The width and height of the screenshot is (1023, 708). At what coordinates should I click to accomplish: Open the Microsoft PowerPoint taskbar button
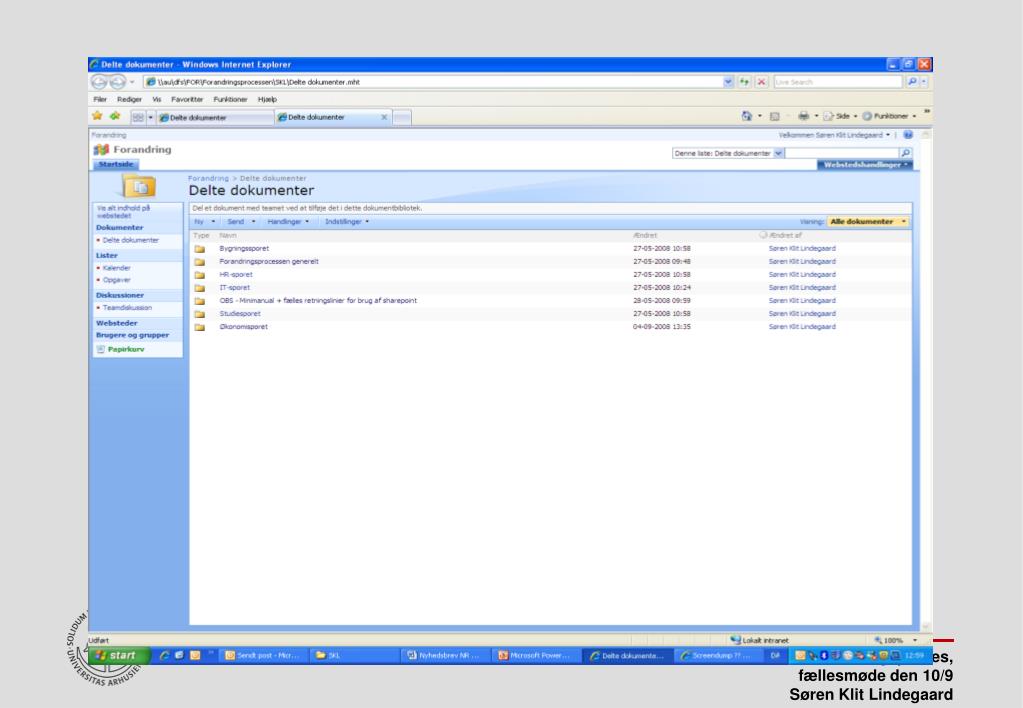tap(536, 655)
